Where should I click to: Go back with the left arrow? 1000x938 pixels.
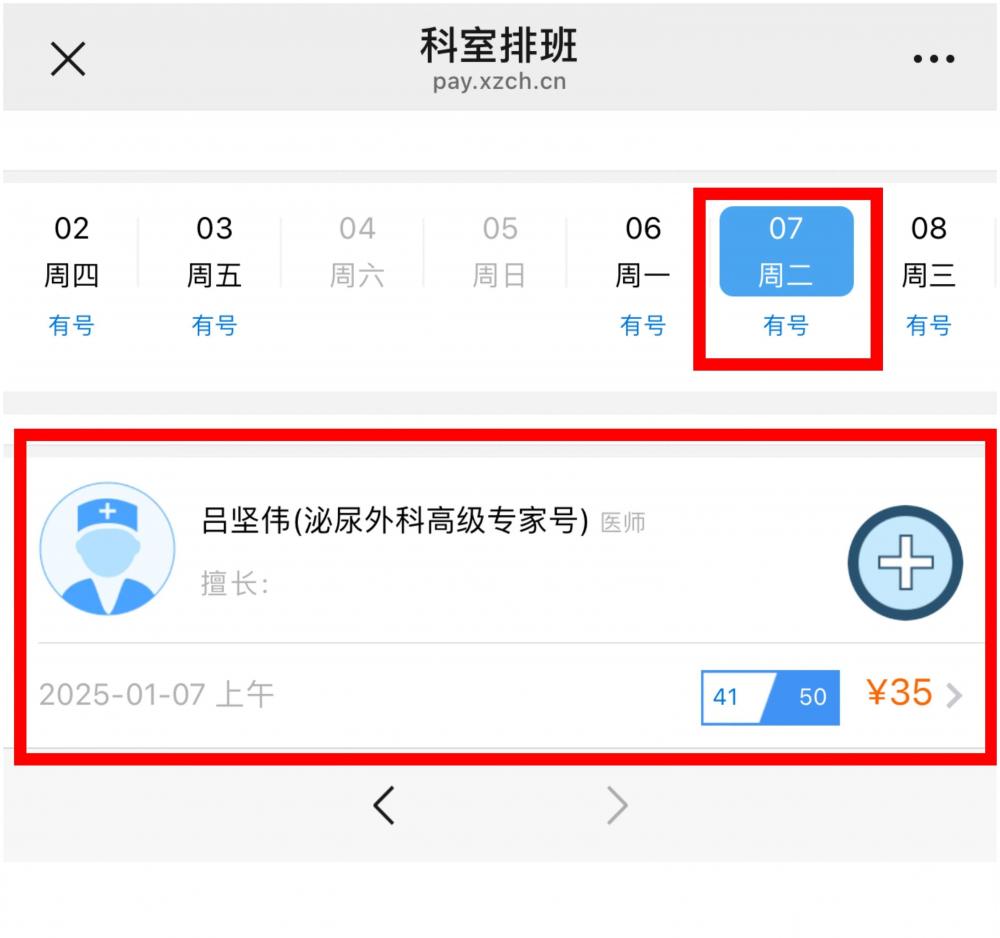pyautogui.click(x=384, y=805)
